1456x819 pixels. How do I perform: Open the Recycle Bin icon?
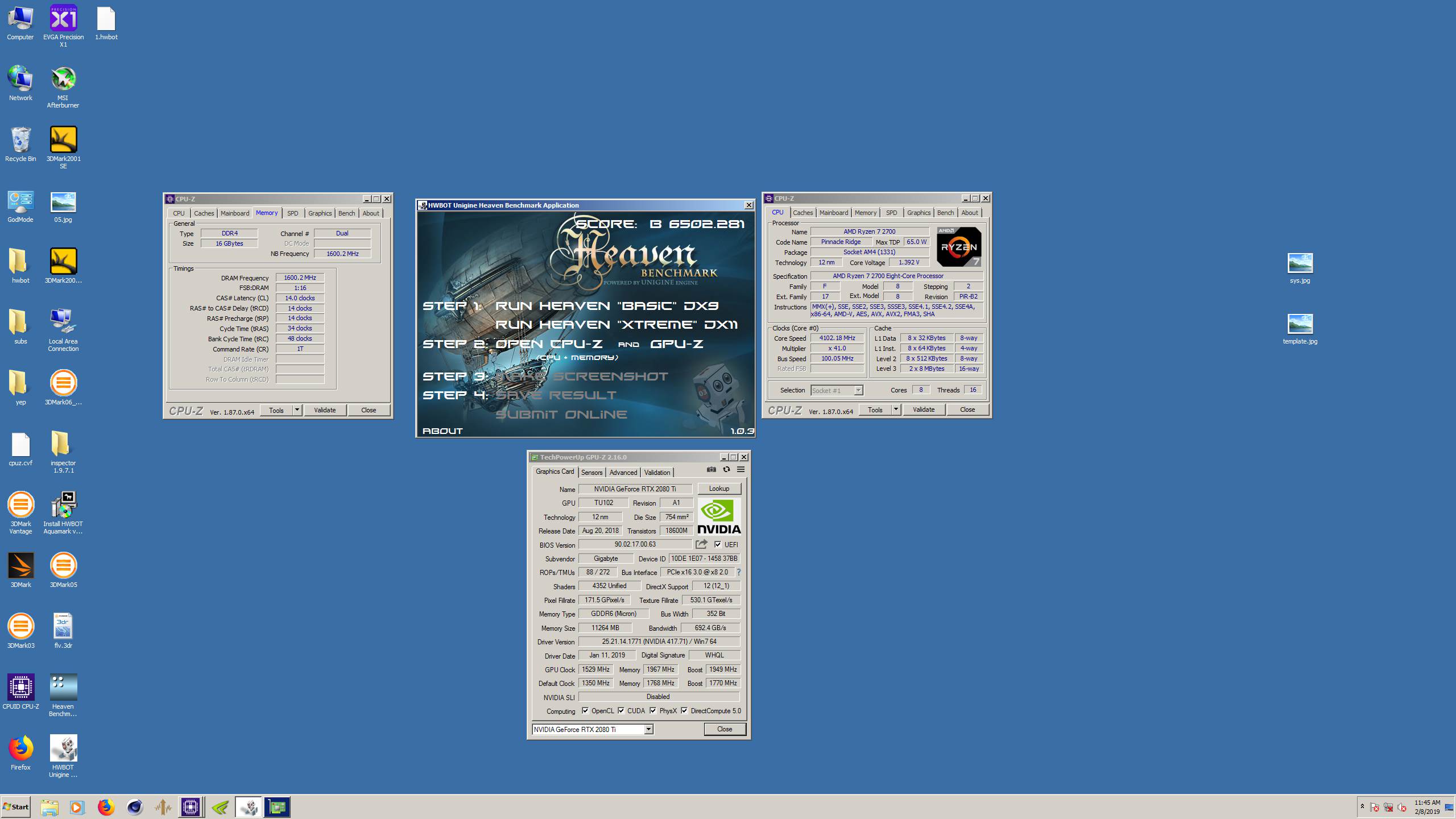[x=20, y=144]
